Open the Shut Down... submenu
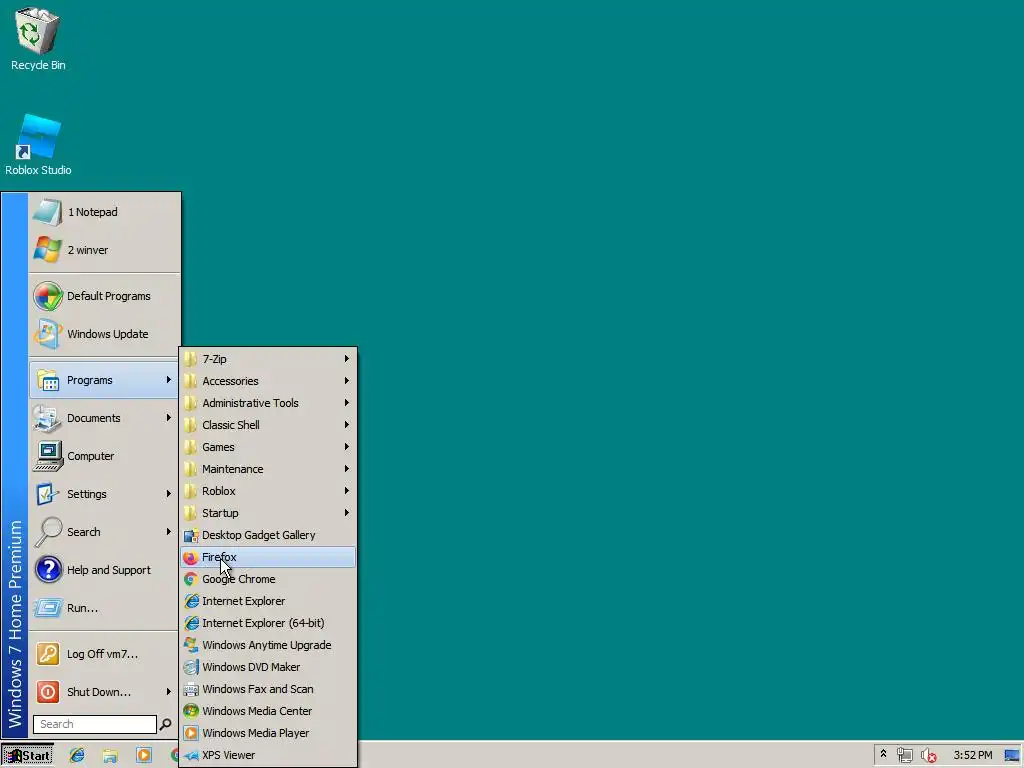The height and width of the screenshot is (768, 1024). (104, 692)
